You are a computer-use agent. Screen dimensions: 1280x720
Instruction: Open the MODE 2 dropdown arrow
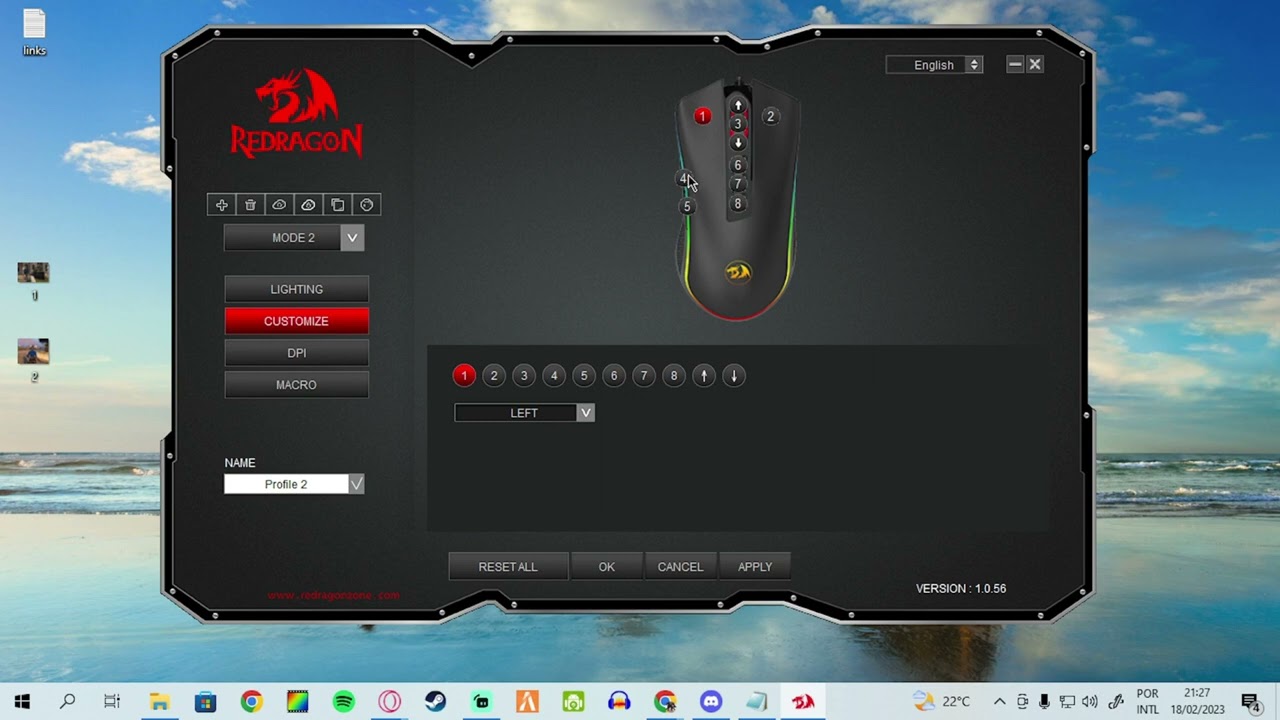click(352, 238)
